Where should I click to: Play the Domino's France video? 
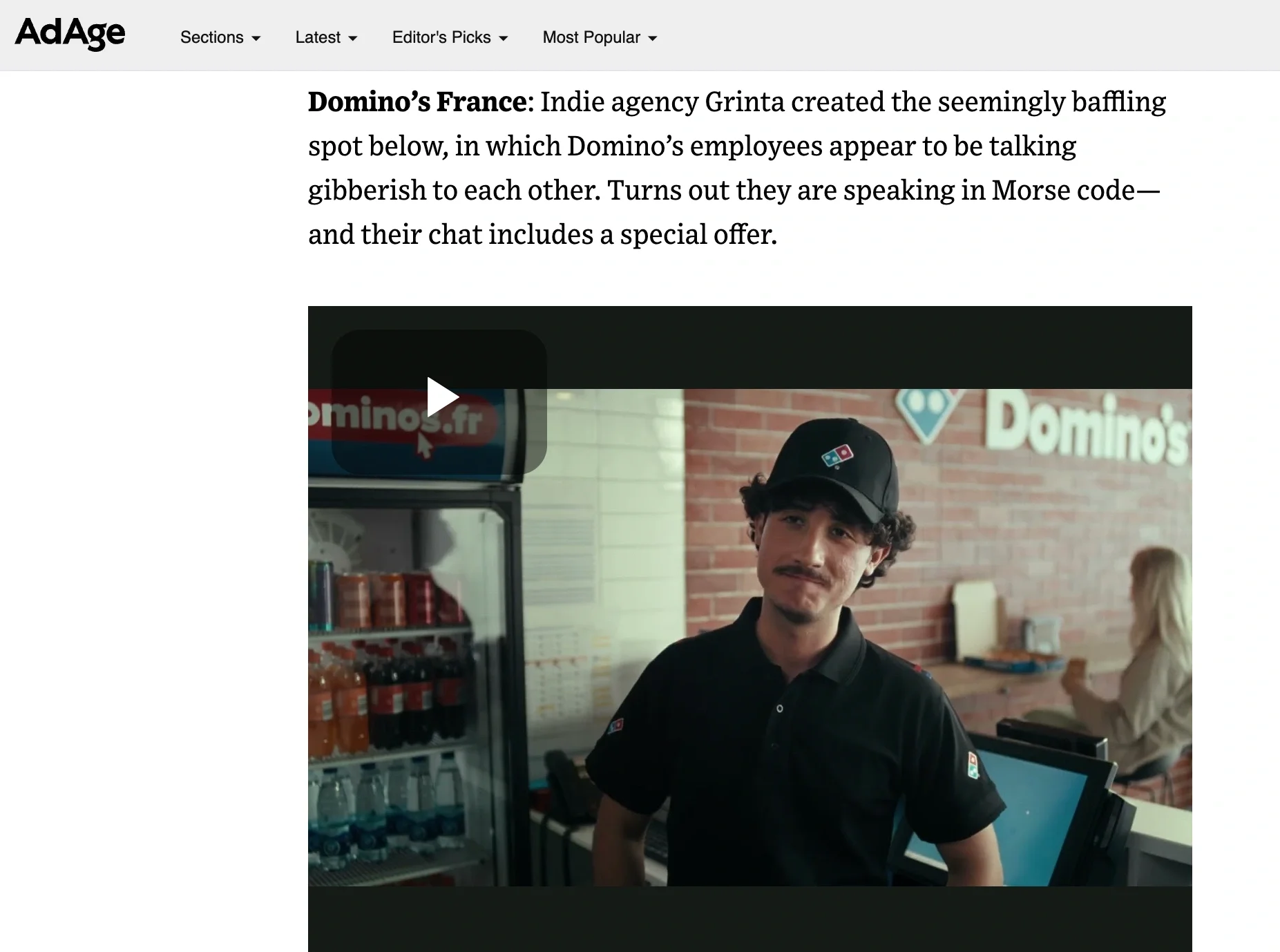click(439, 401)
